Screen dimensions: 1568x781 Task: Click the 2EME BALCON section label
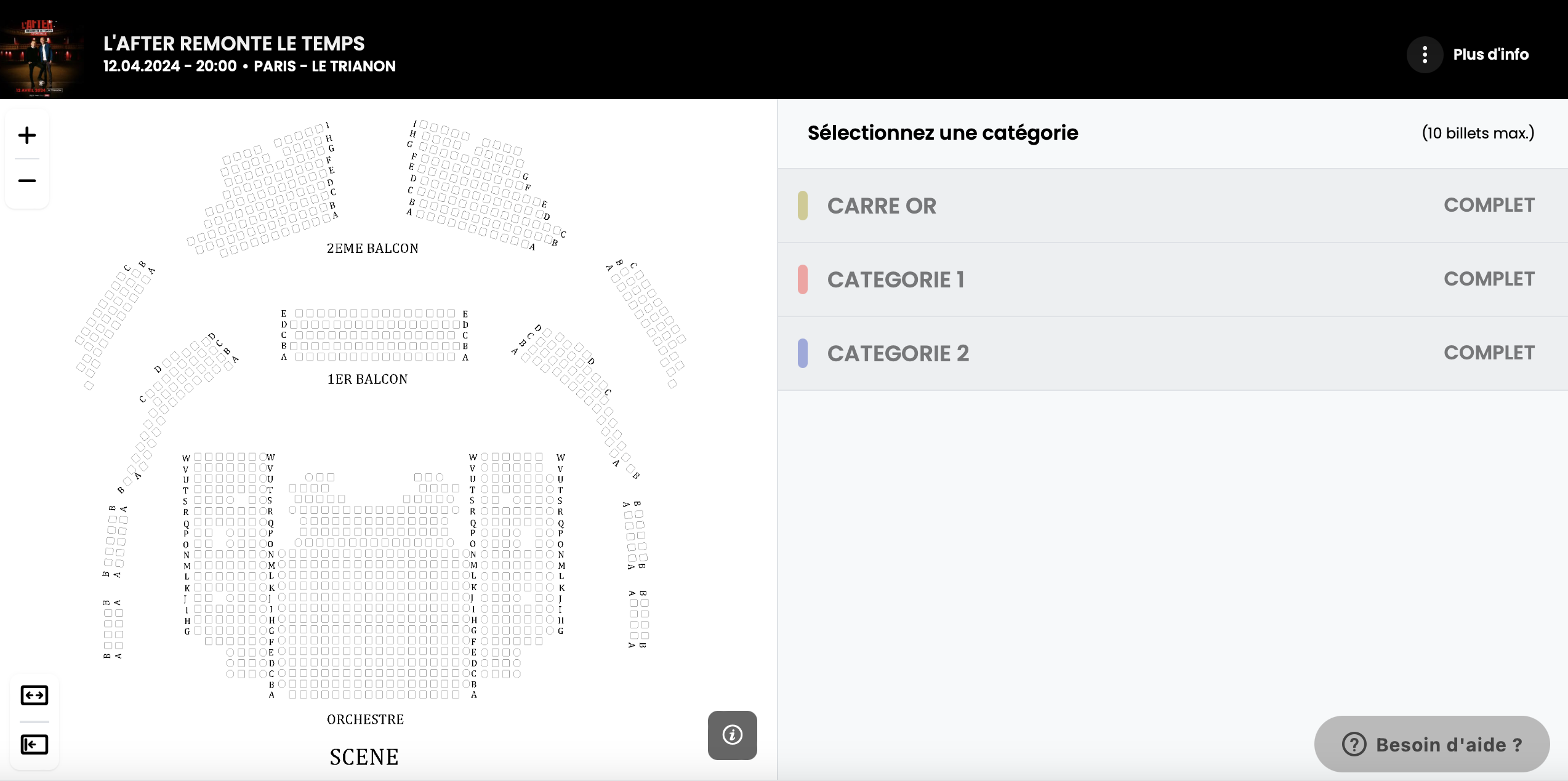point(372,249)
